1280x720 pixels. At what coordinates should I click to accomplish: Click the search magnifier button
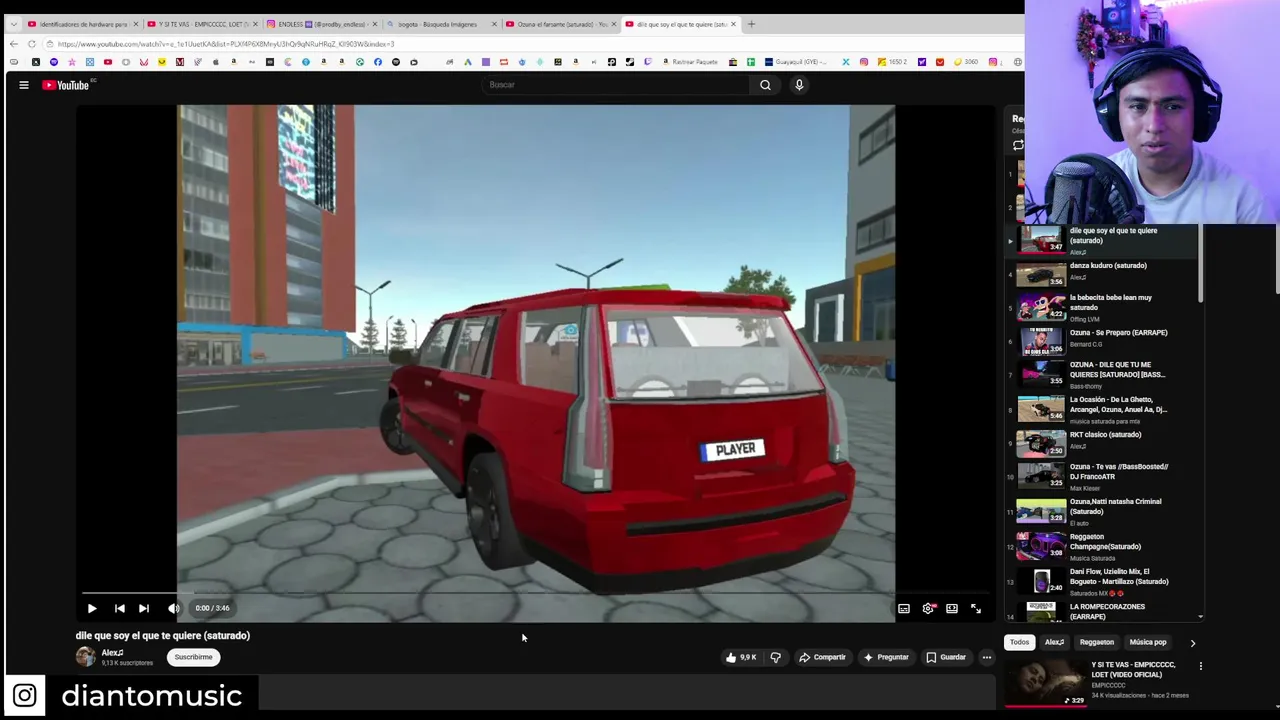765,85
